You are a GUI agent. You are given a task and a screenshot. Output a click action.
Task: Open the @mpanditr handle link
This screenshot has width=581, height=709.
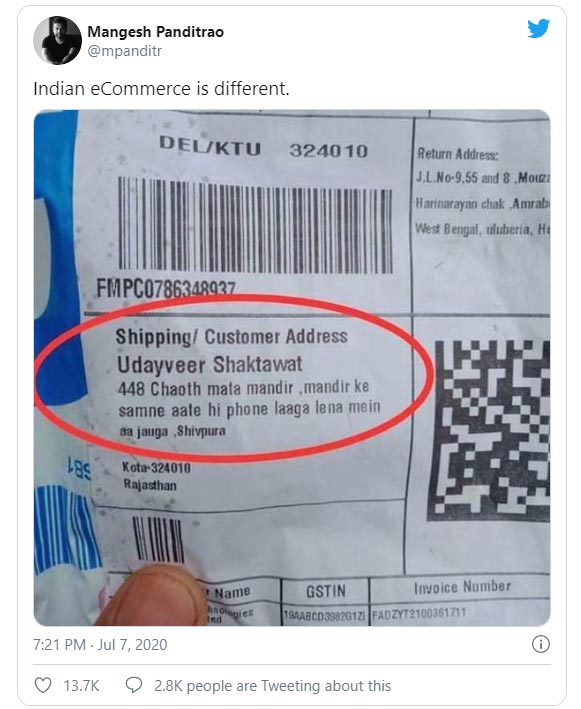pyautogui.click(x=124, y=51)
